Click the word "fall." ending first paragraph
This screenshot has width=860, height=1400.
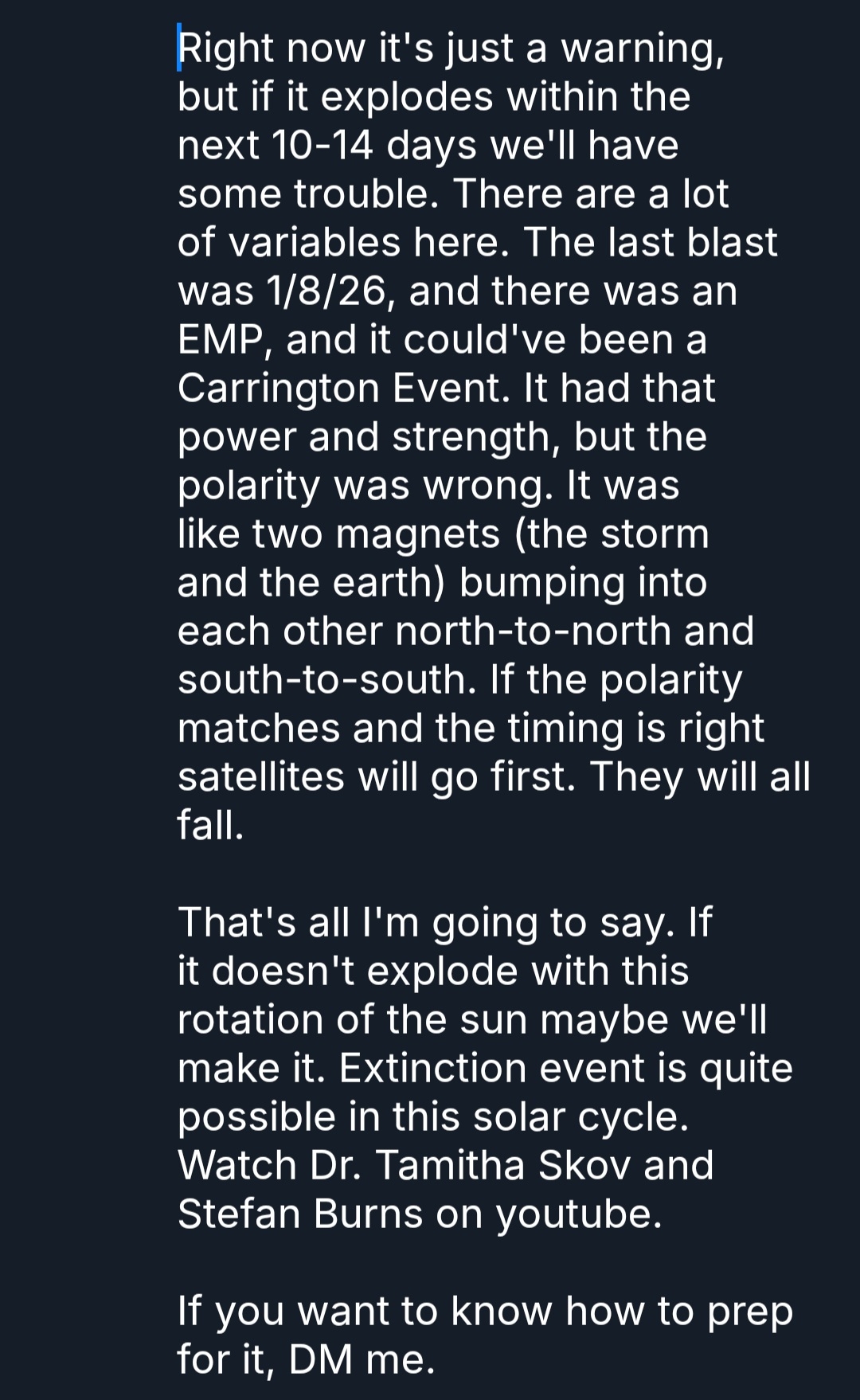pyautogui.click(x=210, y=826)
